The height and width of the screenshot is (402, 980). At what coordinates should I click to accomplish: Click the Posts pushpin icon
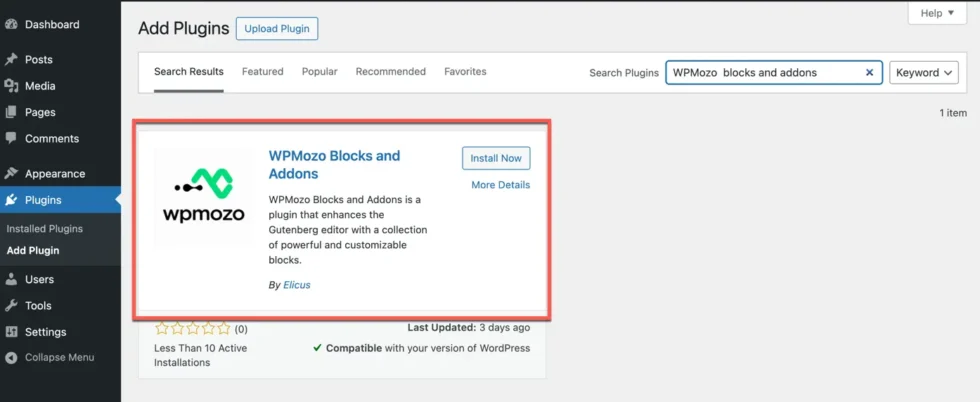click(x=11, y=60)
